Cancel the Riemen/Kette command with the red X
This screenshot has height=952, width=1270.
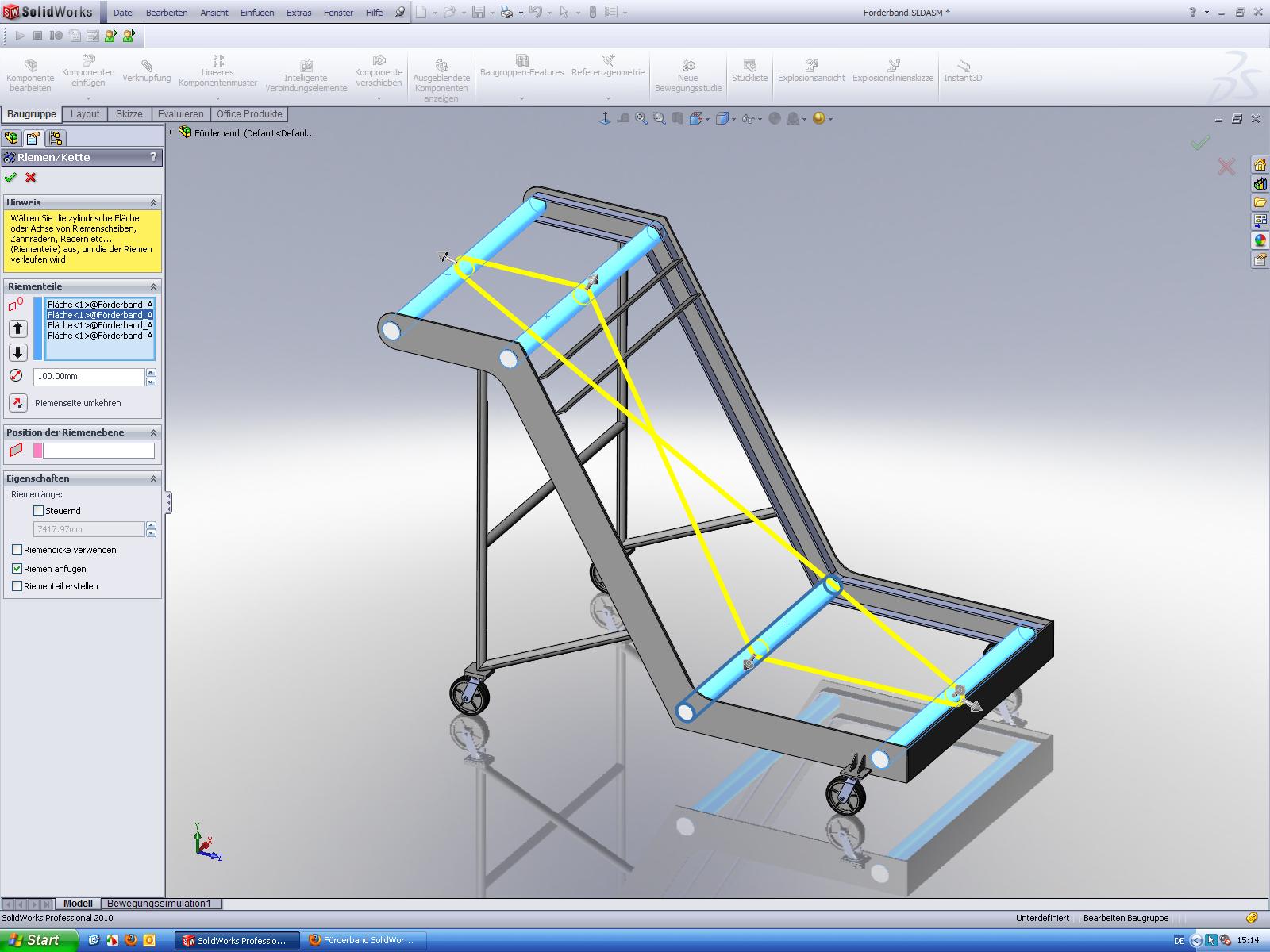point(31,178)
